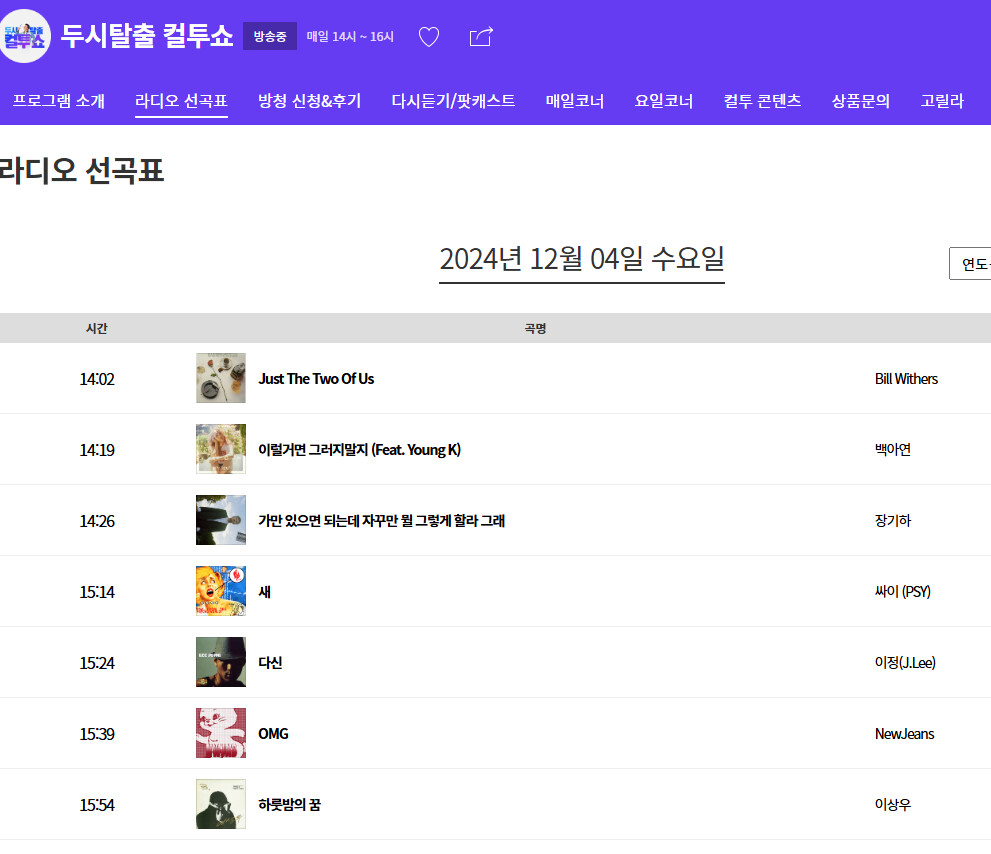Click the 곡명 column header
The height and width of the screenshot is (854, 991).
click(535, 328)
